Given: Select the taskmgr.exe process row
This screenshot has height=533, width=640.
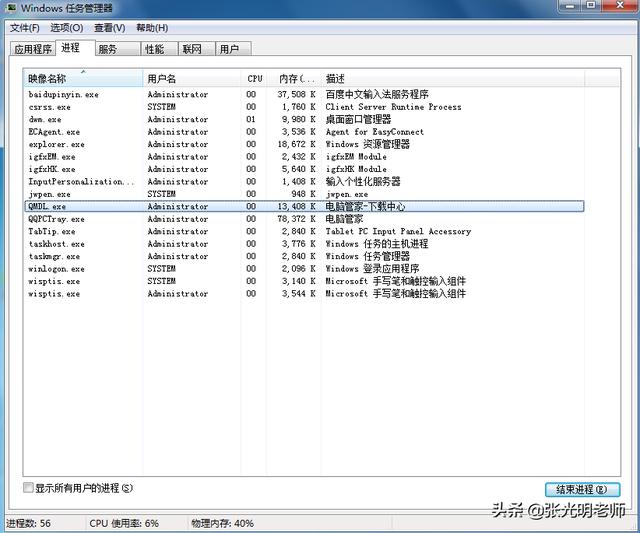Looking at the screenshot, I should tap(304, 256).
